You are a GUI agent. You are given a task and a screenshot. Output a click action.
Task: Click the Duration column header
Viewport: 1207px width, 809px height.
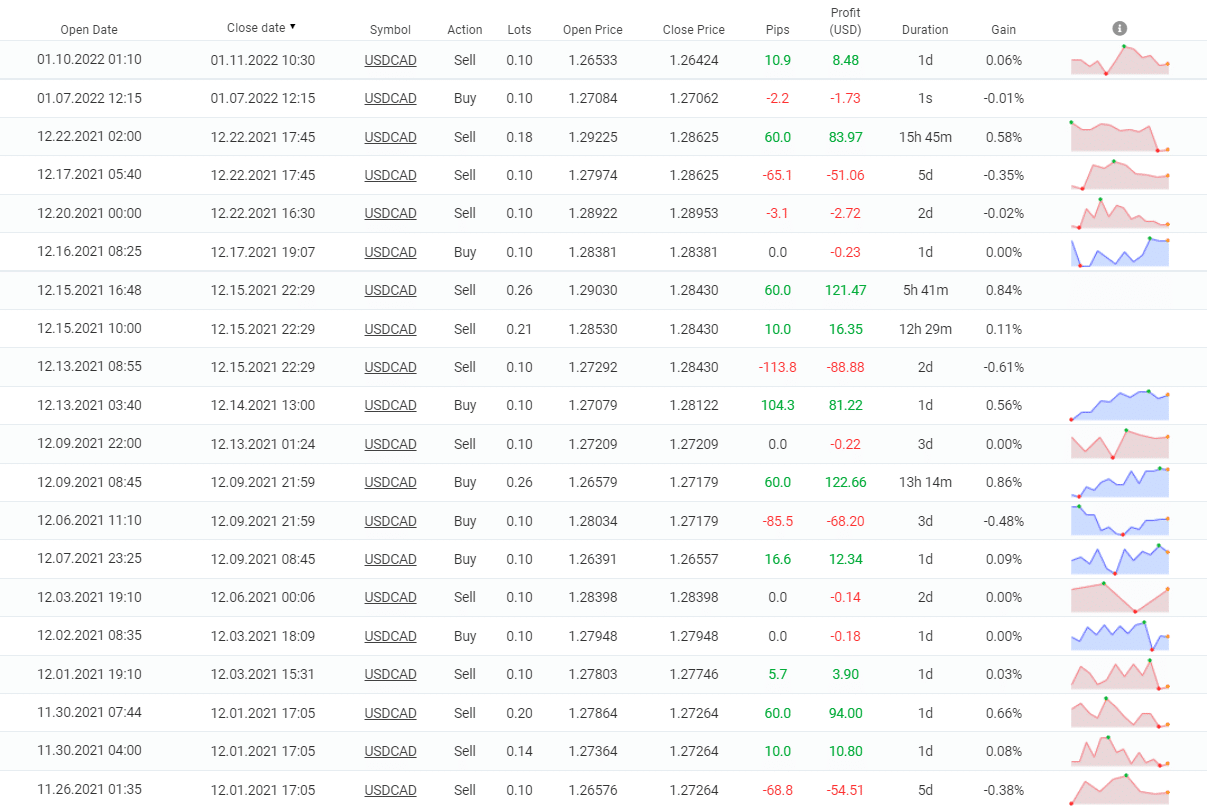(925, 29)
